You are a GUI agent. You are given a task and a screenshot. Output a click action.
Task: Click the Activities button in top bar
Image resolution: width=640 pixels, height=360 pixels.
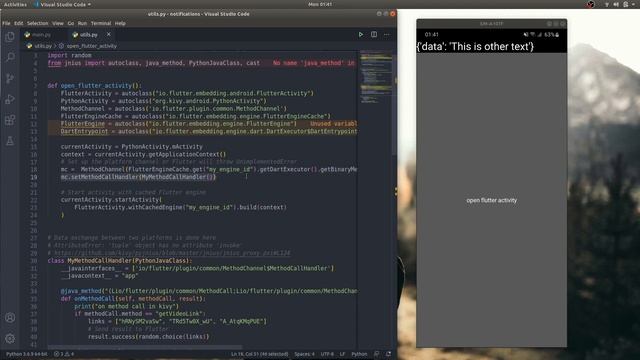pyautogui.click(x=15, y=4)
